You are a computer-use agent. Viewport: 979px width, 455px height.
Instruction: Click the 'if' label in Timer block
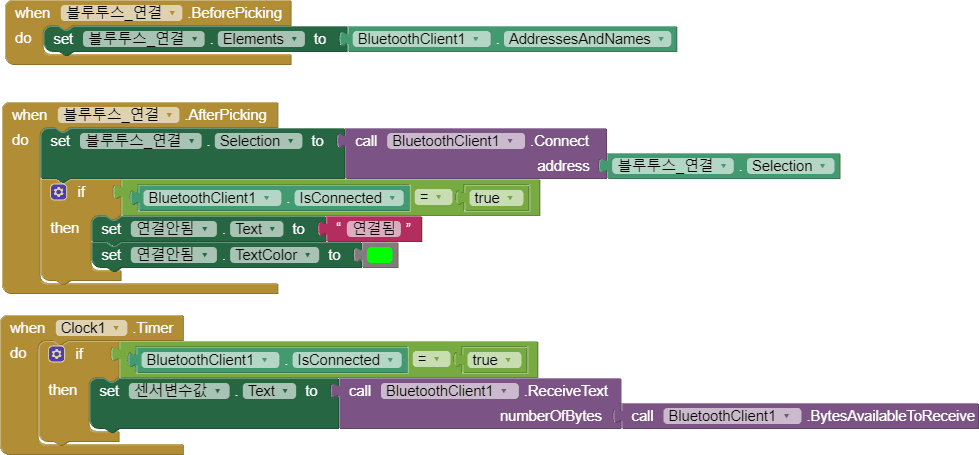click(x=79, y=354)
